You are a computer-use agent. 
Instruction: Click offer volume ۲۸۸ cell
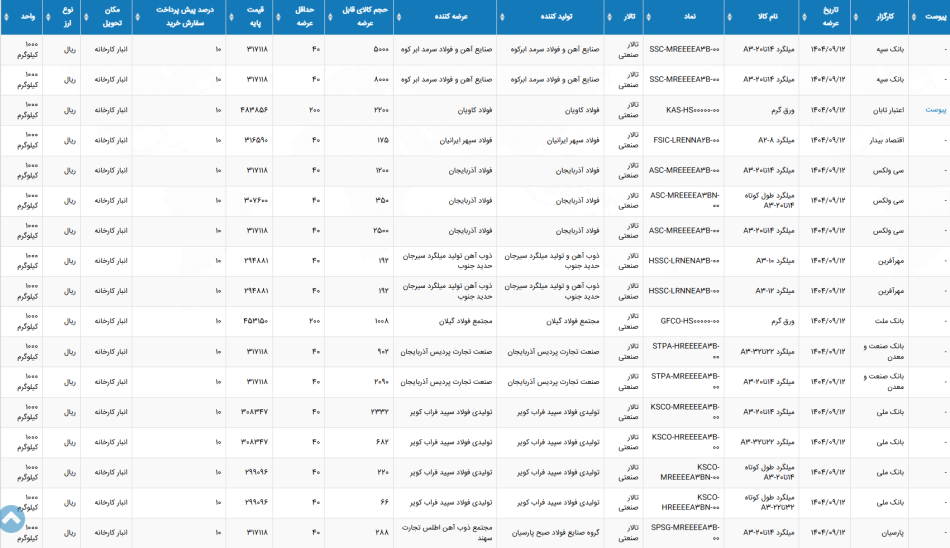pyautogui.click(x=359, y=533)
